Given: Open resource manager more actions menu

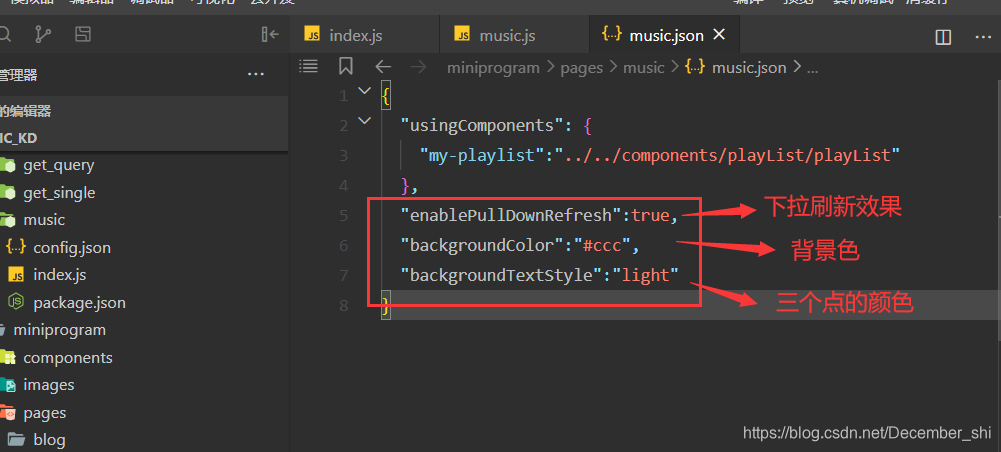Looking at the screenshot, I should [x=256, y=75].
